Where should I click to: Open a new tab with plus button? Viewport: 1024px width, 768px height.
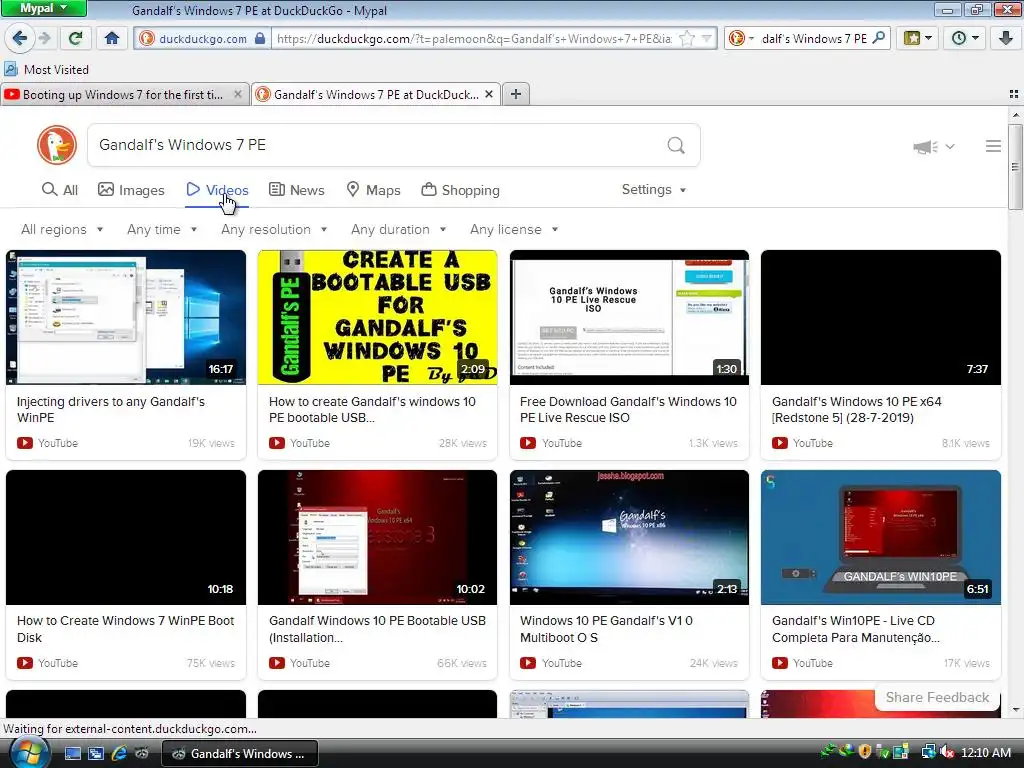tap(515, 94)
